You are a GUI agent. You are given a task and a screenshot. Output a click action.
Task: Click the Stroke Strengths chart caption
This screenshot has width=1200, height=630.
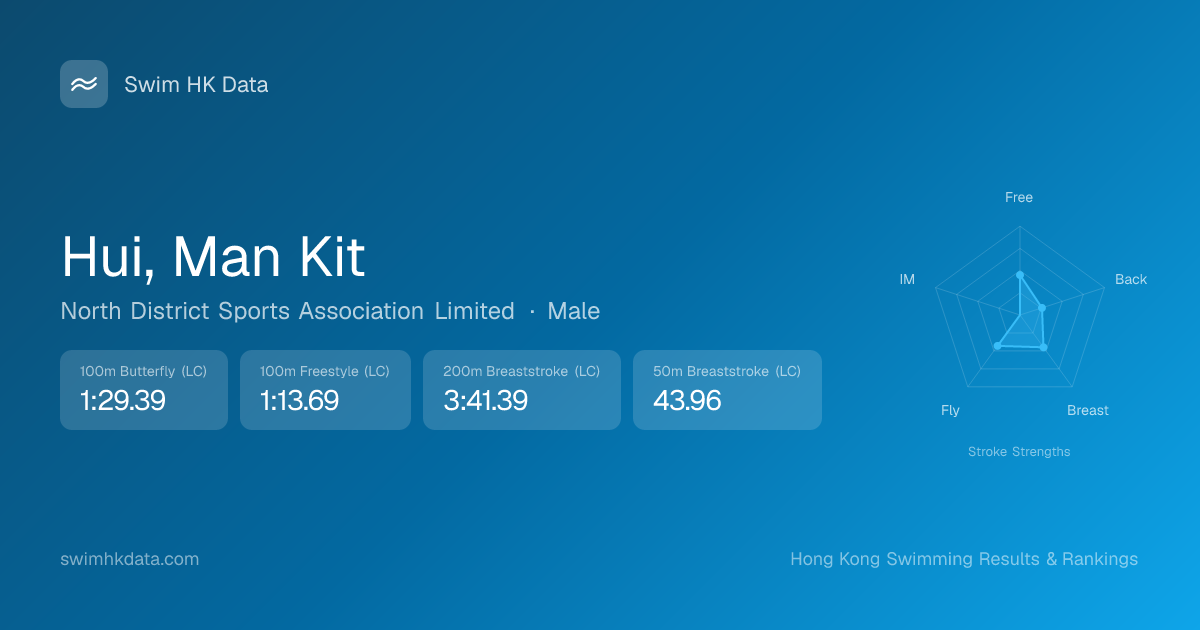tap(1019, 452)
